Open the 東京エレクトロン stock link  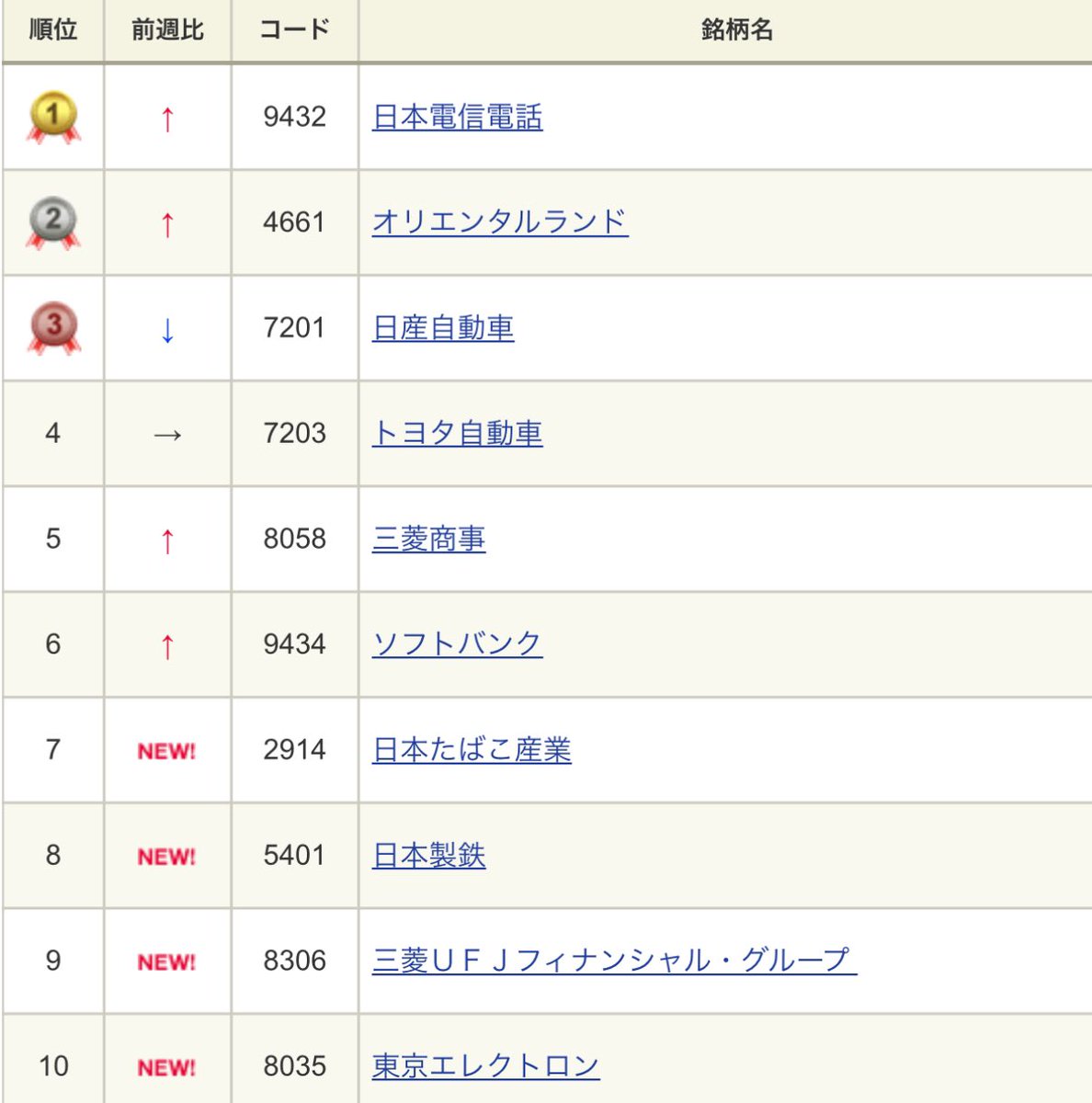tap(485, 1066)
